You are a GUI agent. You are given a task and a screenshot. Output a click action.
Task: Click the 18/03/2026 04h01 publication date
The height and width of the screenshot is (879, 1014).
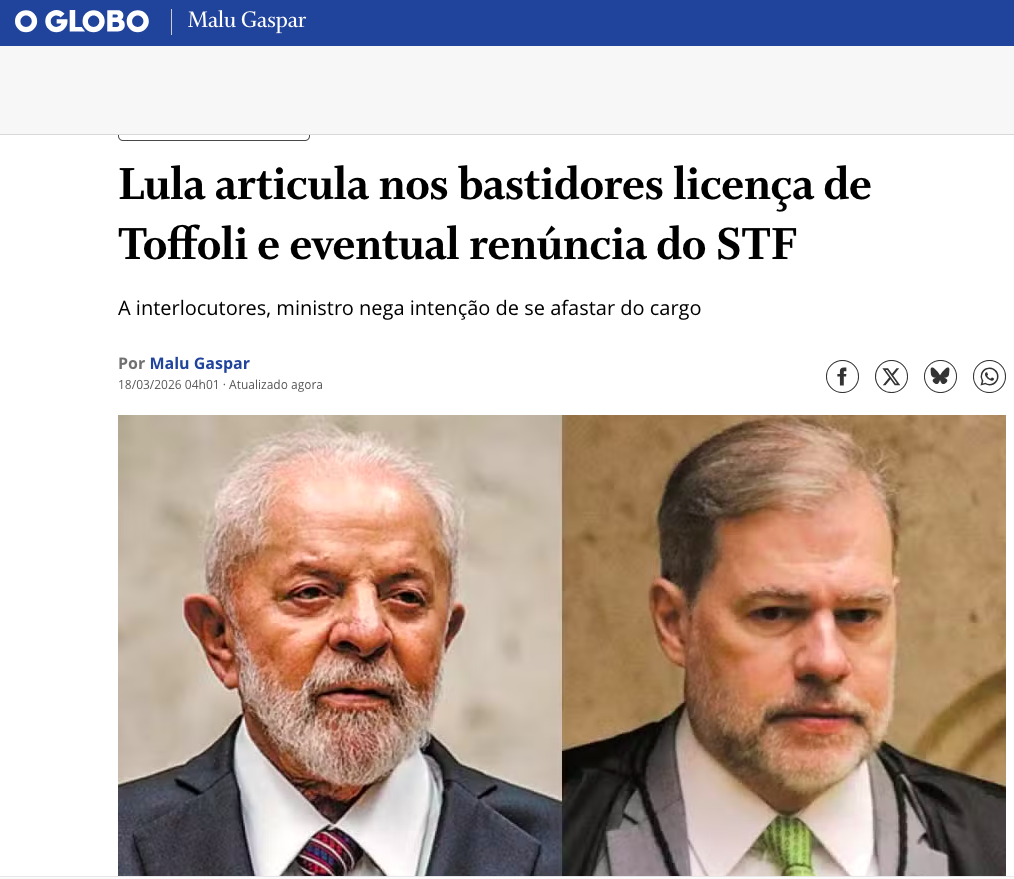(168, 385)
